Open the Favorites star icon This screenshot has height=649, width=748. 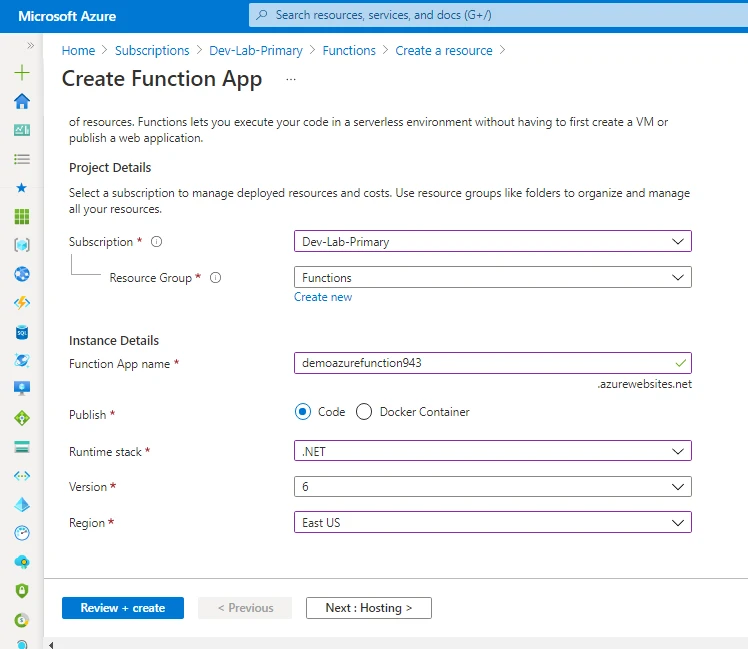click(x=22, y=188)
